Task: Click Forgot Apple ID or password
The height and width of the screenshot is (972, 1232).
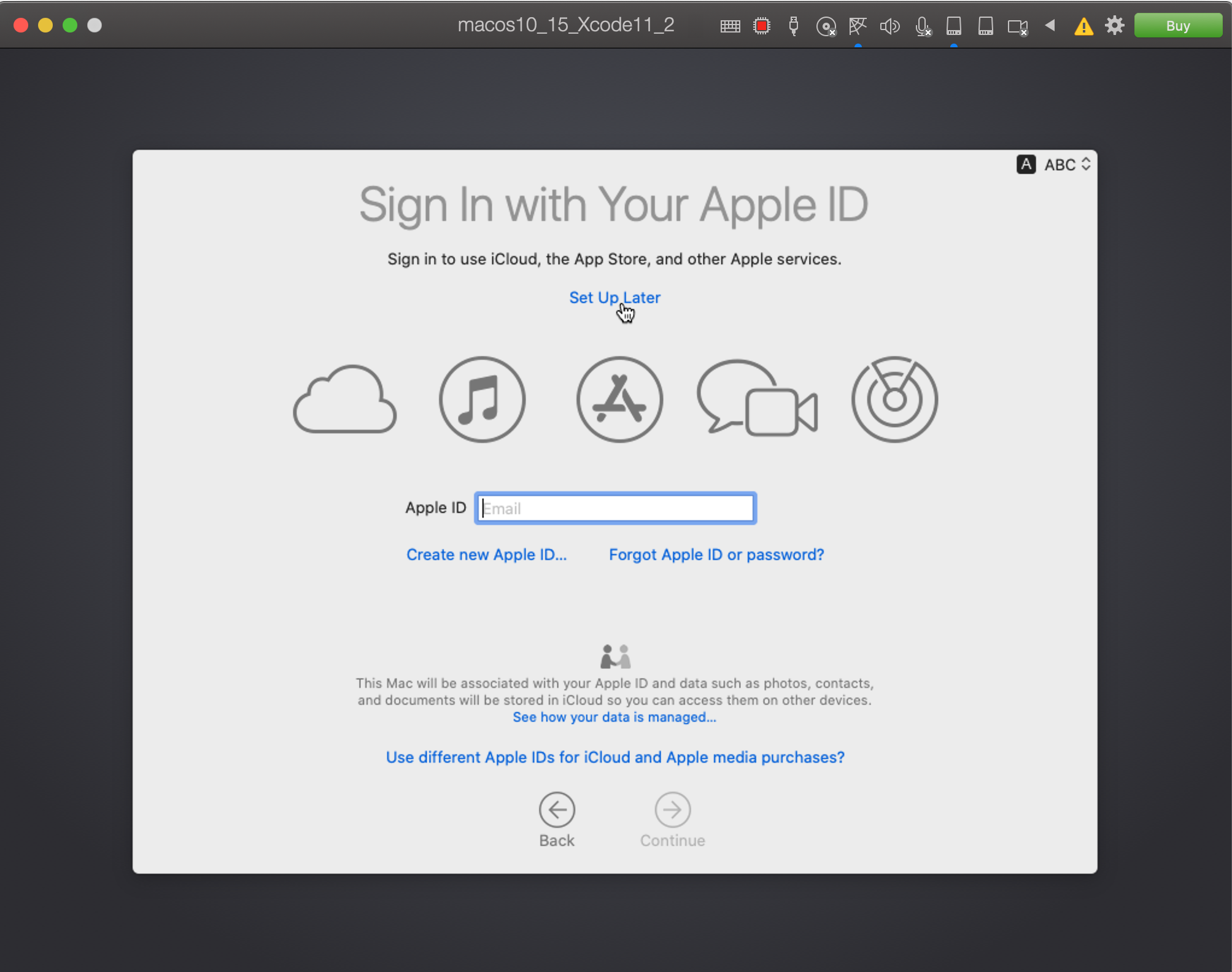Action: coord(716,555)
